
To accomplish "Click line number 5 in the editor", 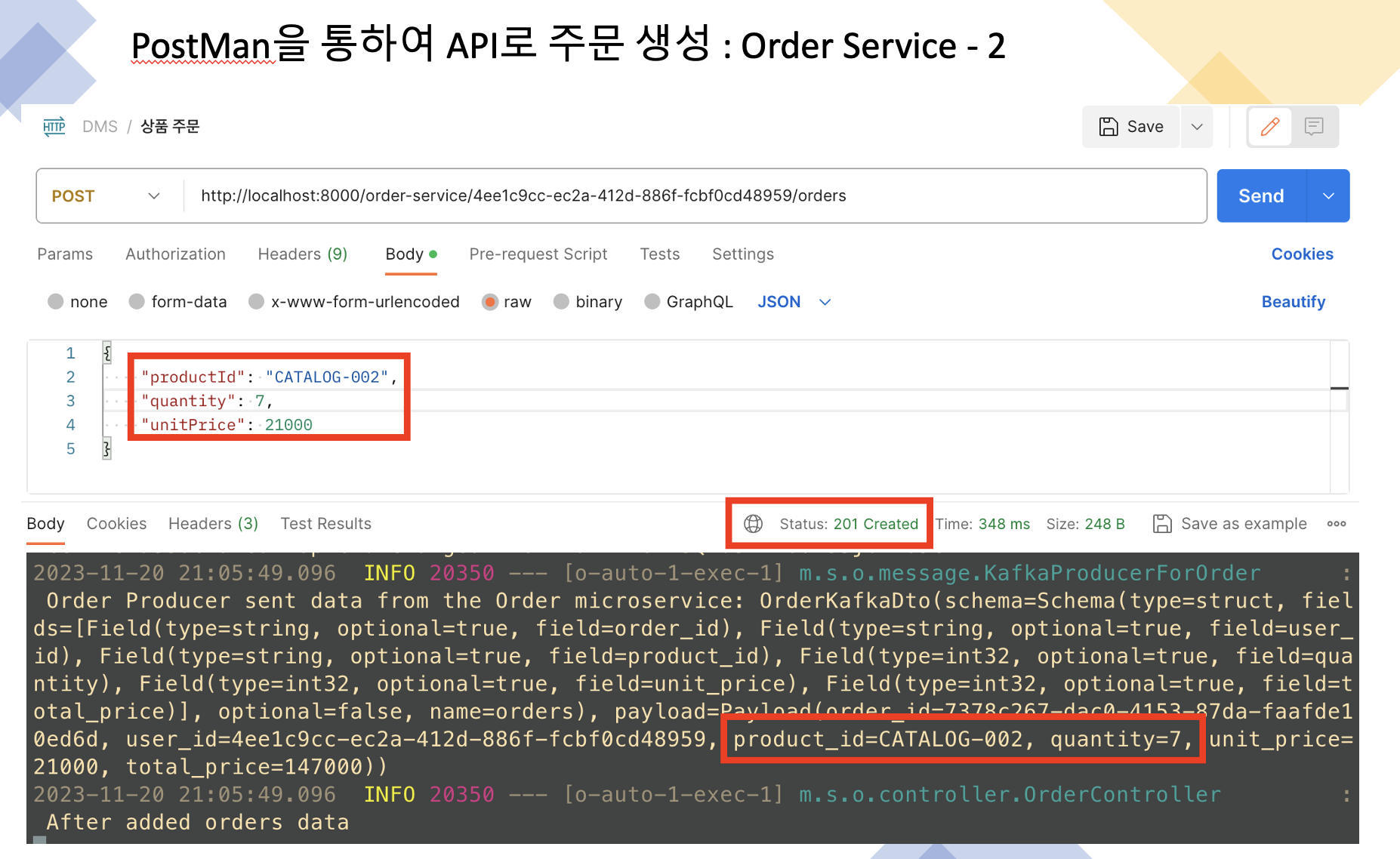I will [x=71, y=449].
